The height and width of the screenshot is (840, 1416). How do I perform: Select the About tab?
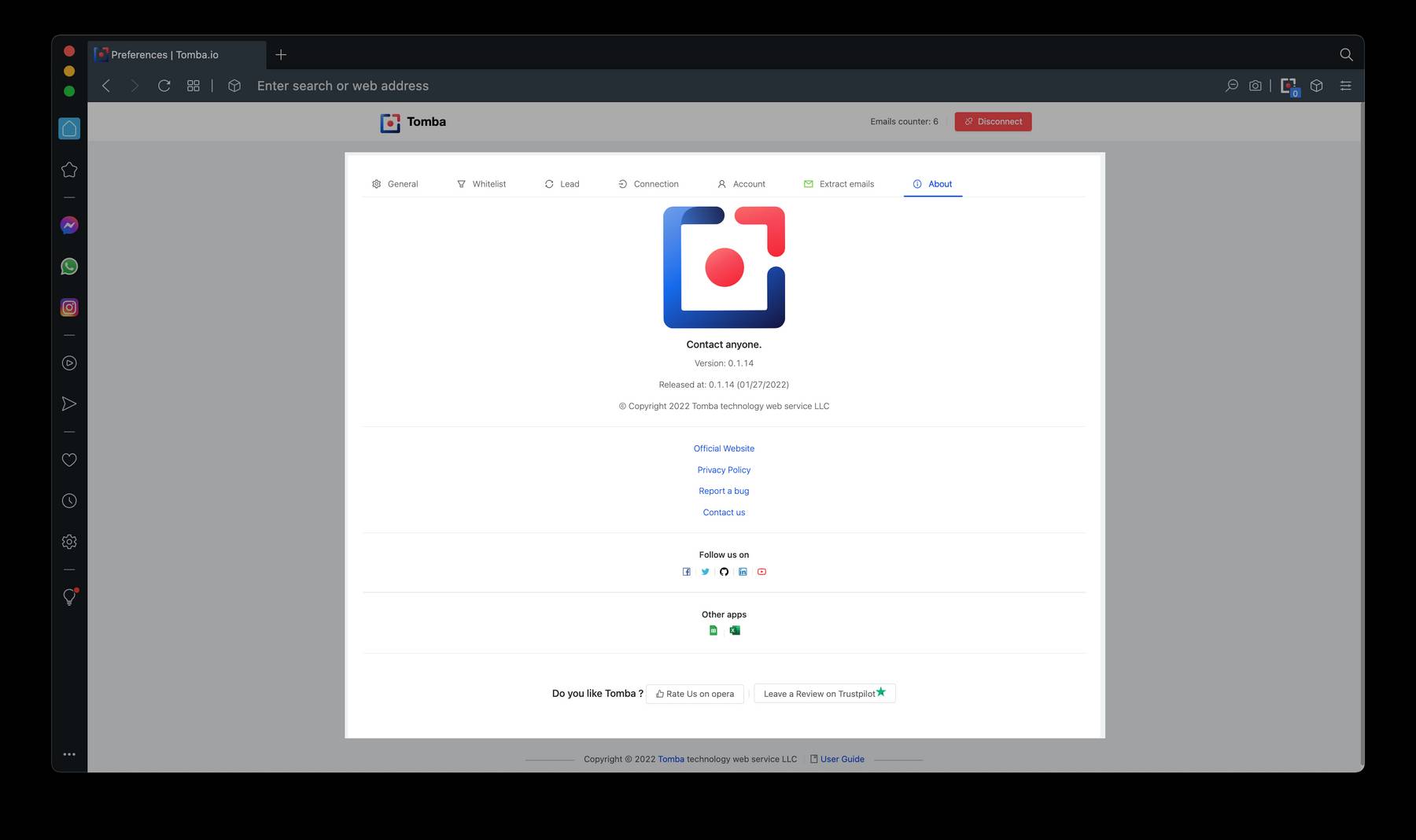pos(933,184)
